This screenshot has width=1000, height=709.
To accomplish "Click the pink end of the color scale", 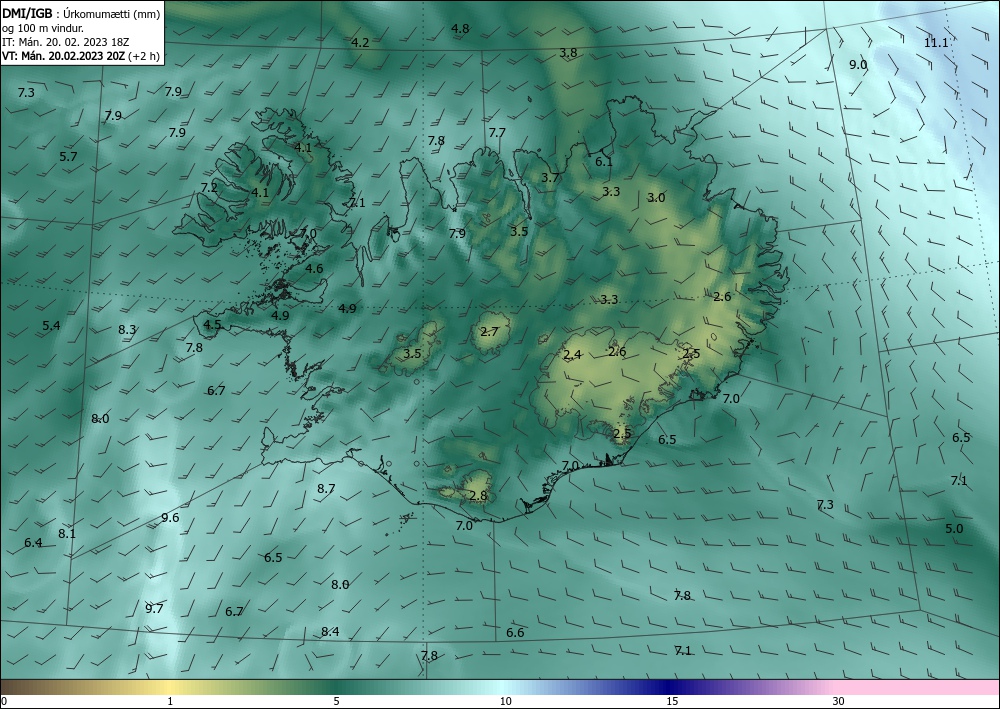I will tap(918, 687).
